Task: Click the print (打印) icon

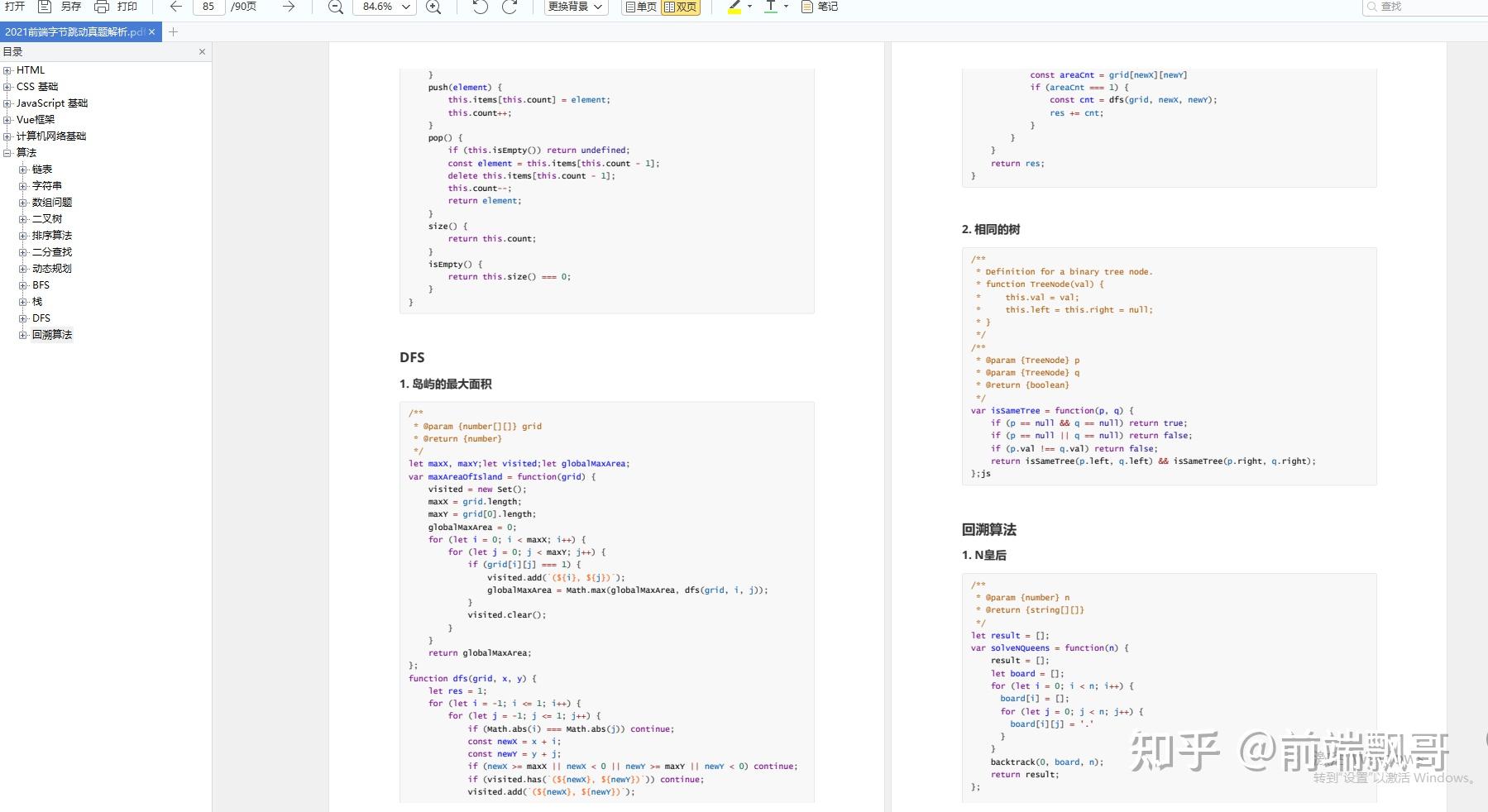Action: (102, 7)
